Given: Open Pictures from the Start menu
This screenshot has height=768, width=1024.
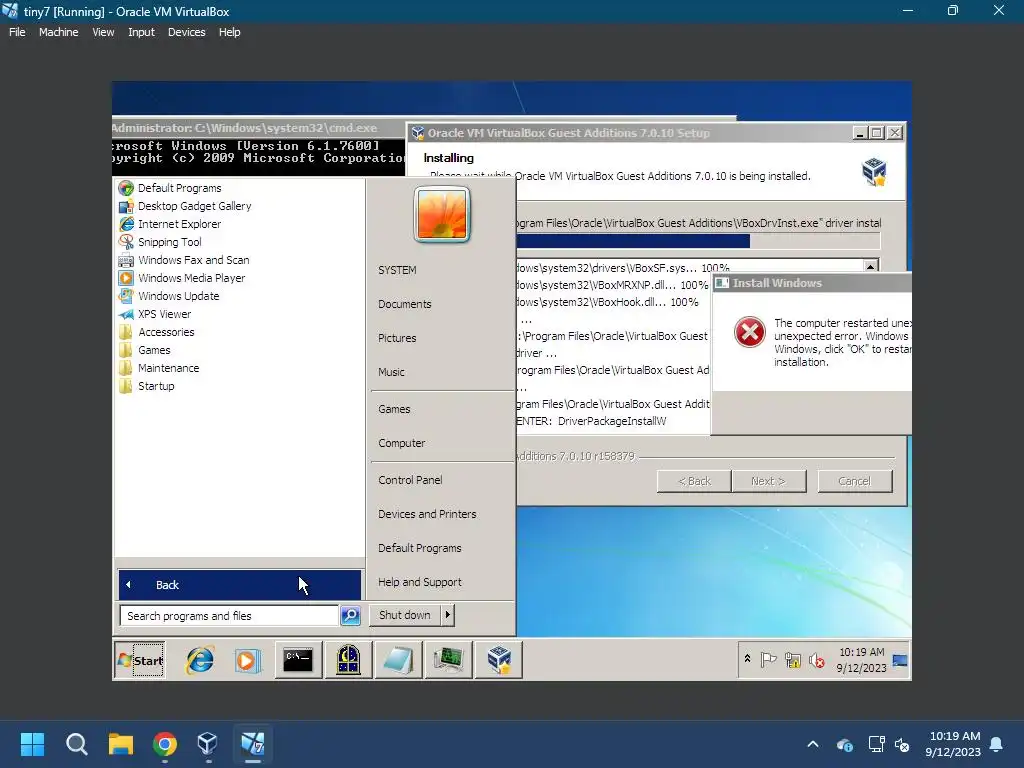Looking at the screenshot, I should (397, 338).
